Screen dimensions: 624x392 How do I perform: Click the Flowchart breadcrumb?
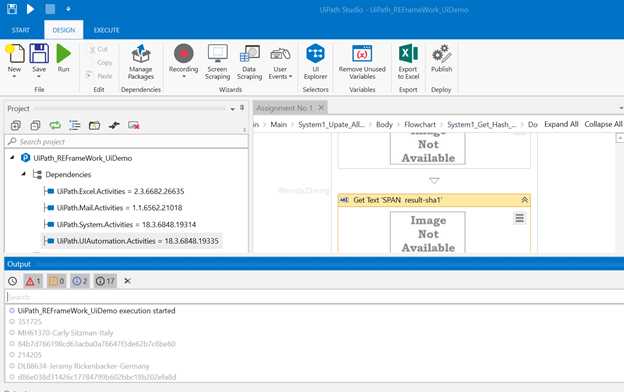click(420, 125)
